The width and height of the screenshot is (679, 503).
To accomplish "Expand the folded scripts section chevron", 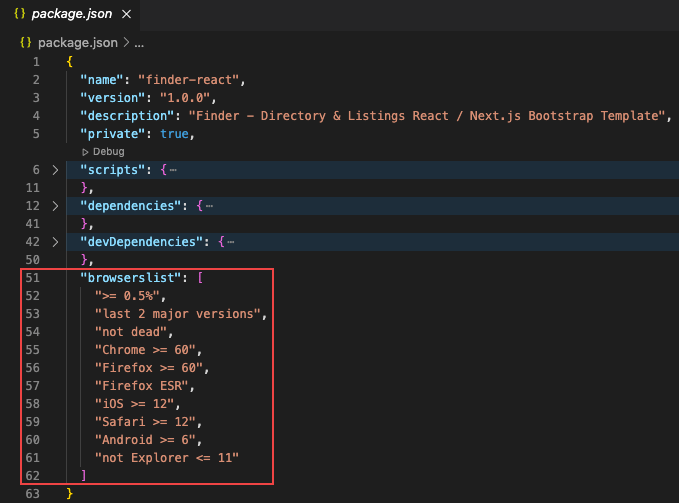I will click(x=55, y=170).
